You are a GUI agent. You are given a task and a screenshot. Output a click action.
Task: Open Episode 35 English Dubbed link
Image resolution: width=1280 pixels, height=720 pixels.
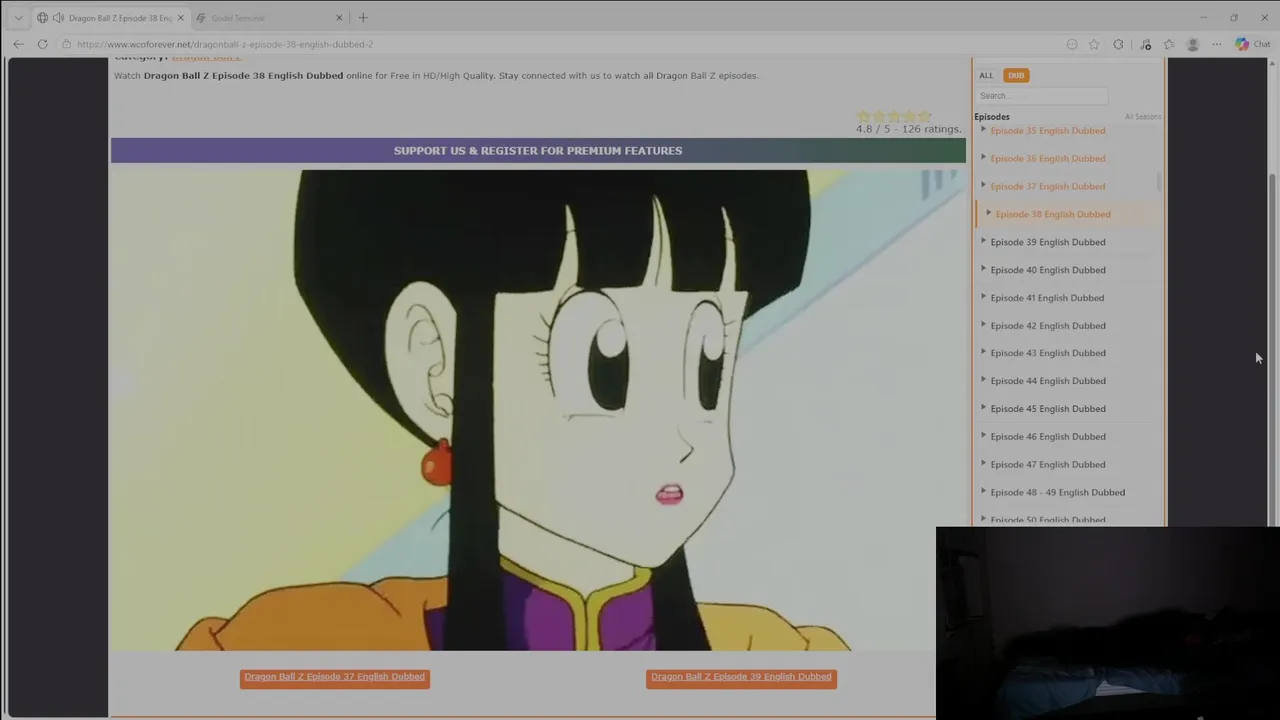(1048, 131)
